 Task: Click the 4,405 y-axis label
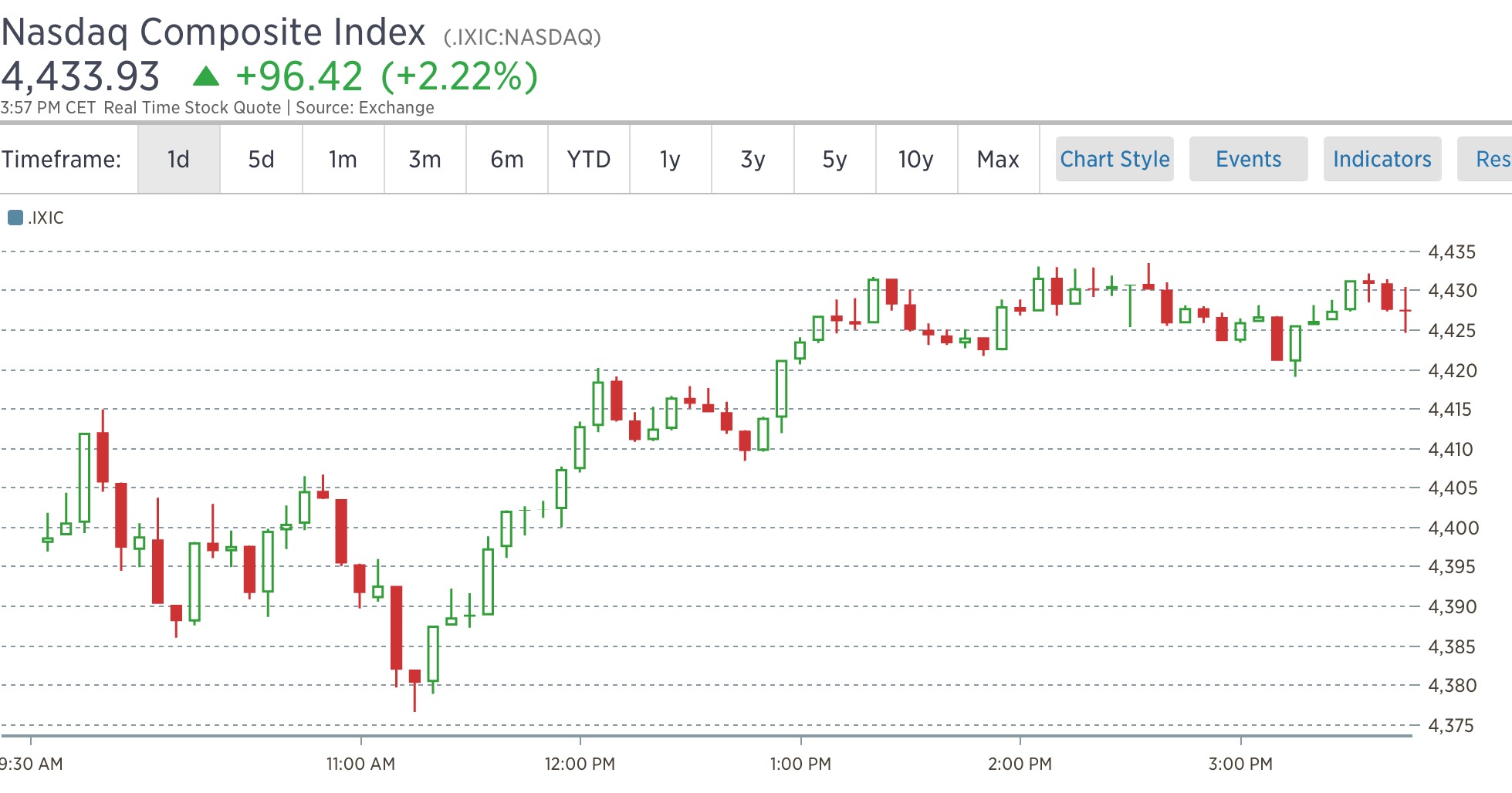pos(1453,488)
